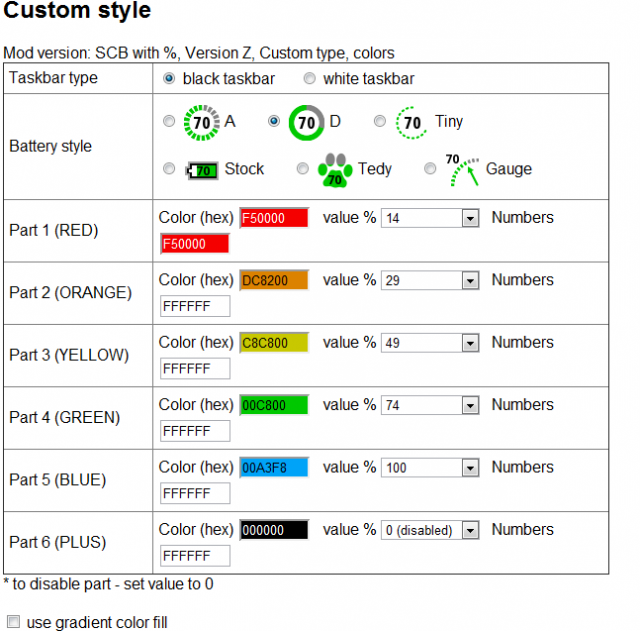Click the style A battery icon
Image resolution: width=640 pixels, height=631 pixels.
201,123
